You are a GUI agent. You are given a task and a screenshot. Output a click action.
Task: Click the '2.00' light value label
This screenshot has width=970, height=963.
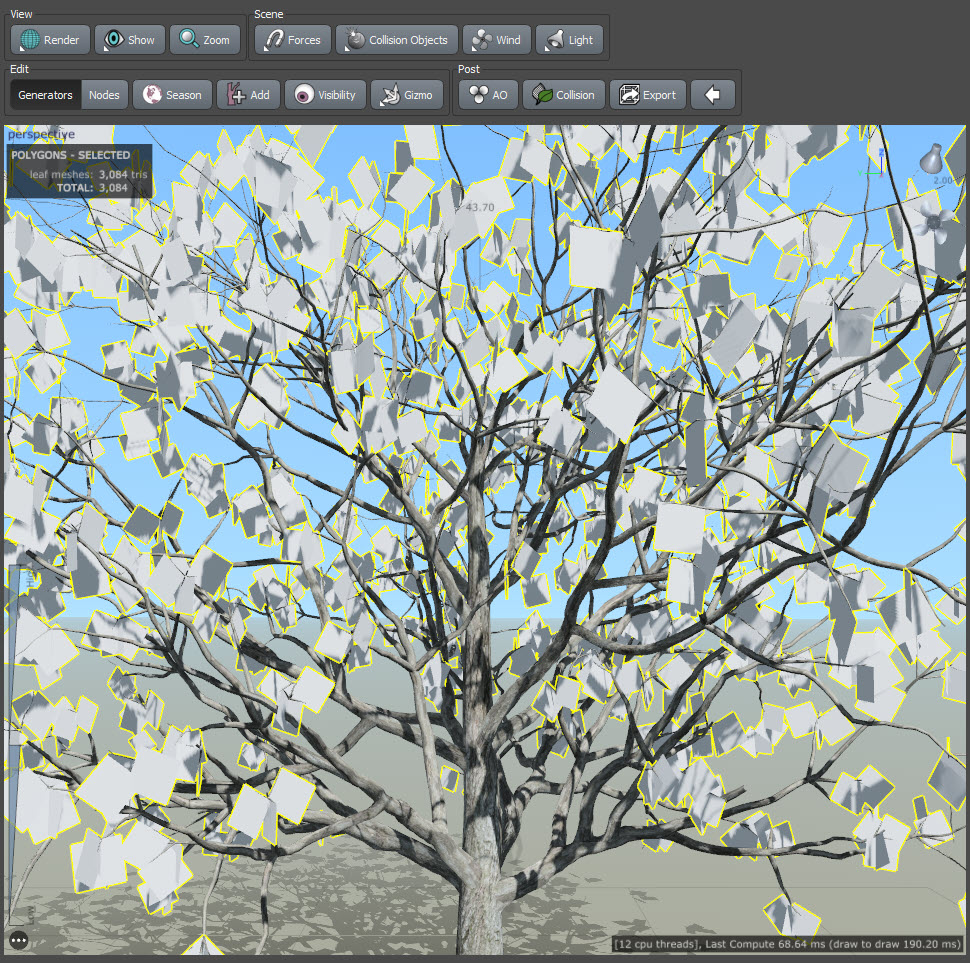[x=943, y=181]
